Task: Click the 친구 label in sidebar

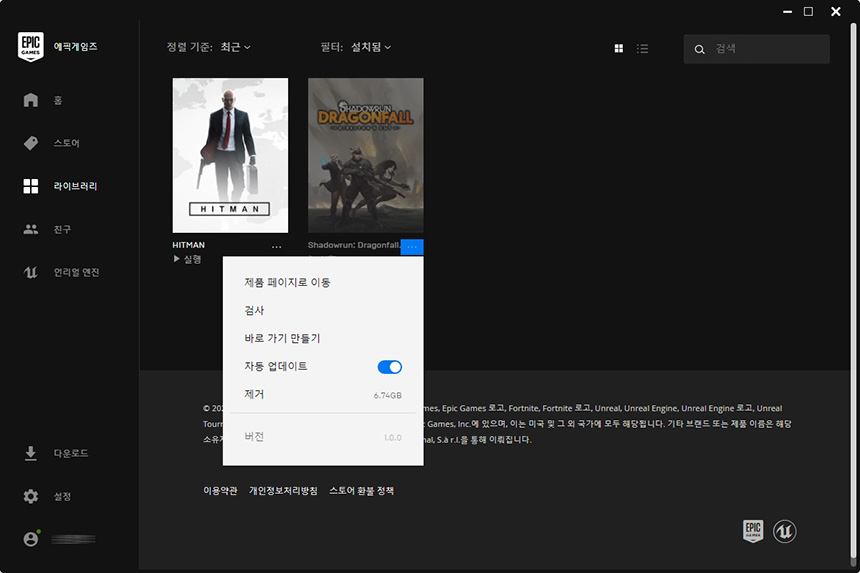Action: click(62, 229)
